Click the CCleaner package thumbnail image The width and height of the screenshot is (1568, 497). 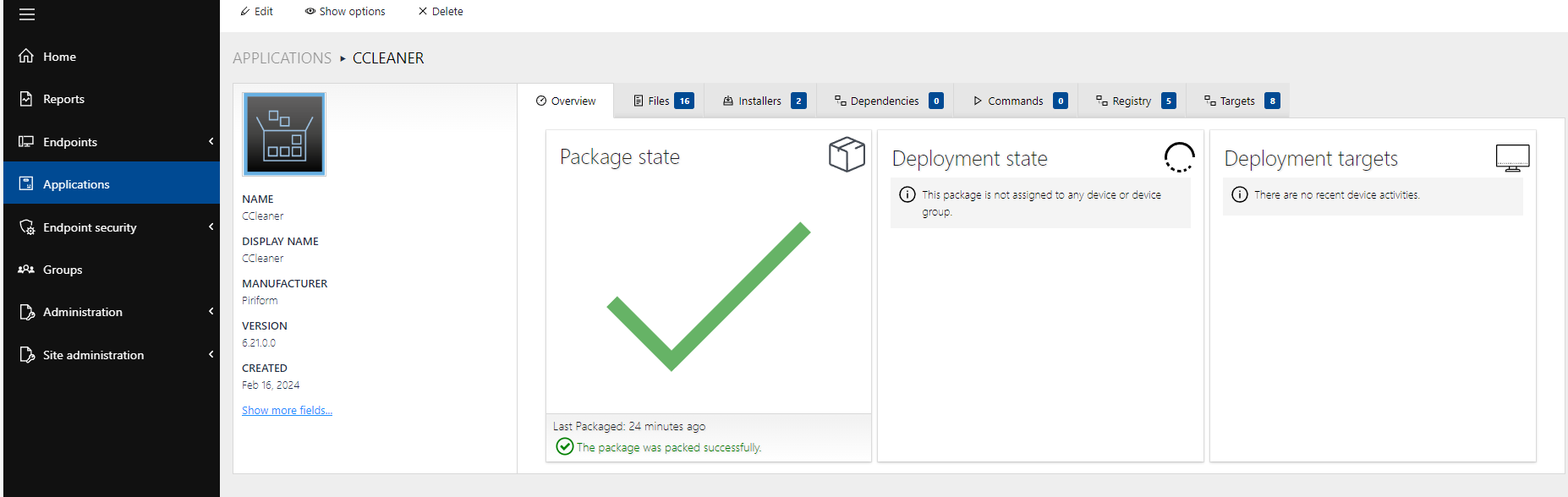284,134
